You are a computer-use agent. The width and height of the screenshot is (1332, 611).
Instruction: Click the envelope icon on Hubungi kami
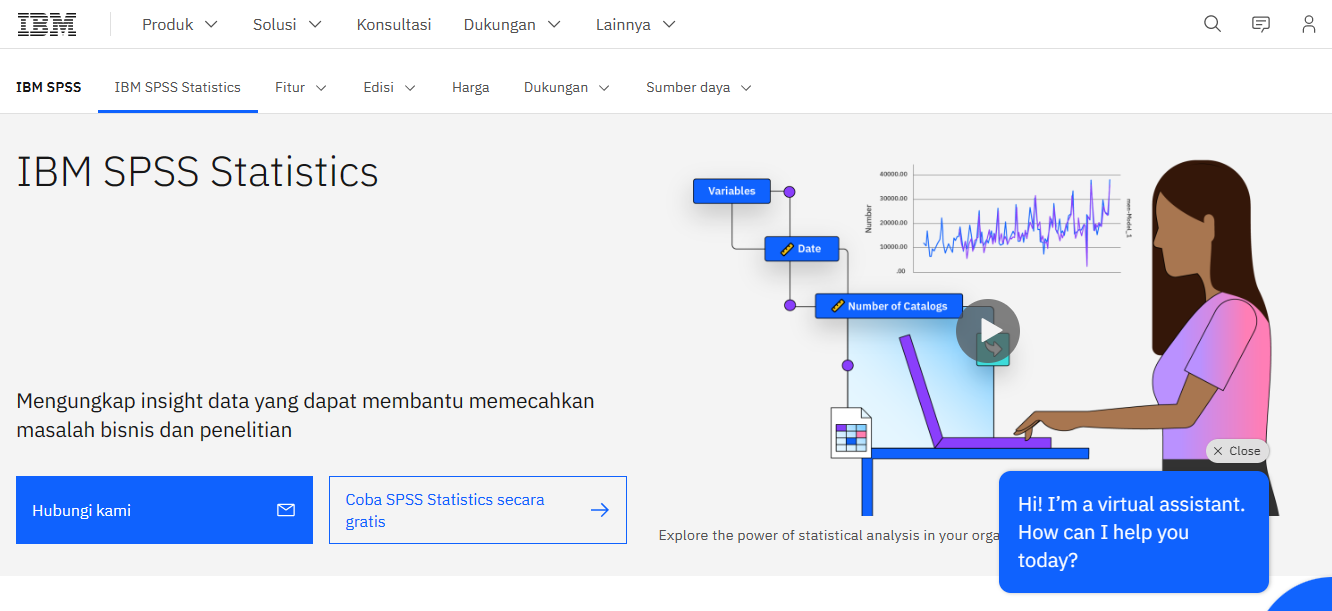pyautogui.click(x=287, y=509)
